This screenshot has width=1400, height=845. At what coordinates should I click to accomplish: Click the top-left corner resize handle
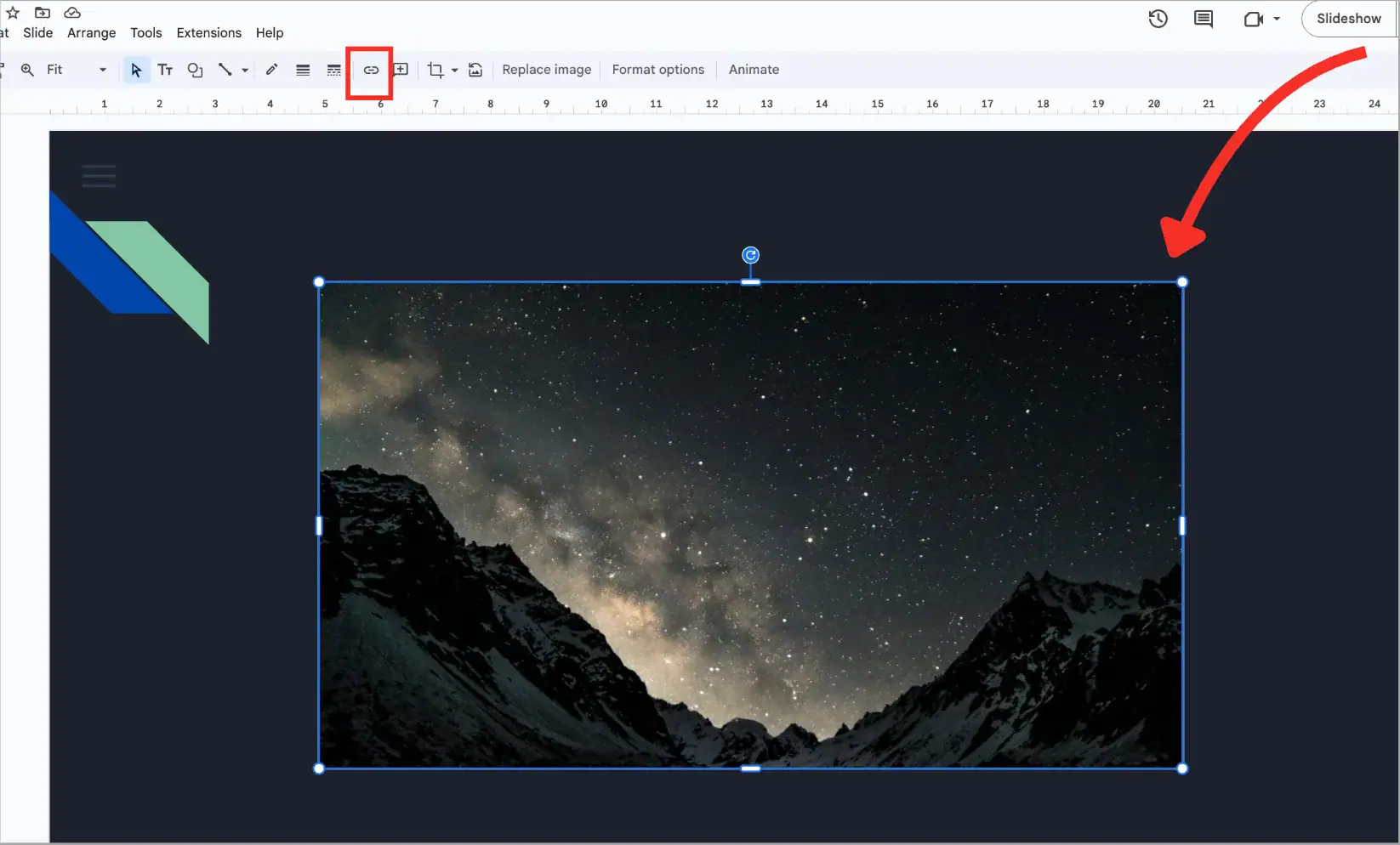coord(319,282)
